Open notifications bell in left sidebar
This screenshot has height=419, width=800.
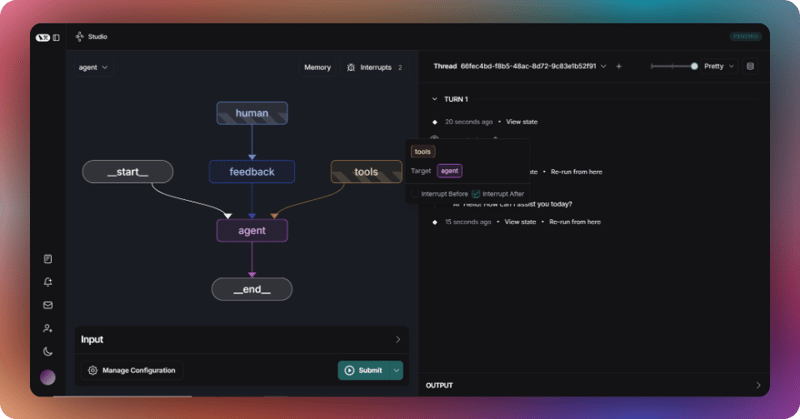48,282
